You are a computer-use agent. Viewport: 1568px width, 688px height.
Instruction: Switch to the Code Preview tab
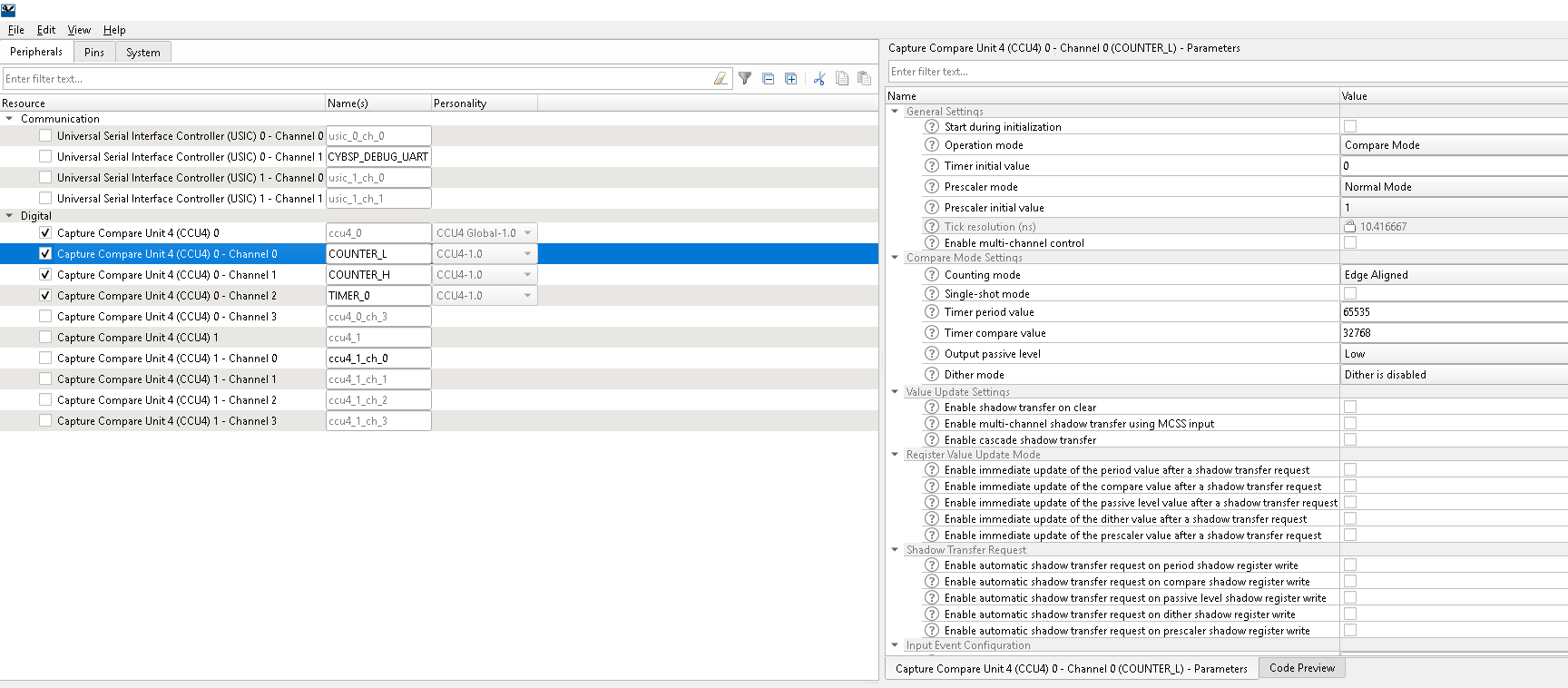[1302, 668]
